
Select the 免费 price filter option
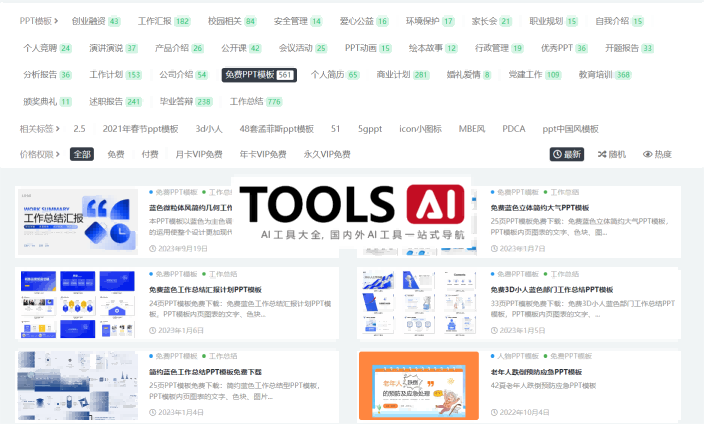[116, 154]
